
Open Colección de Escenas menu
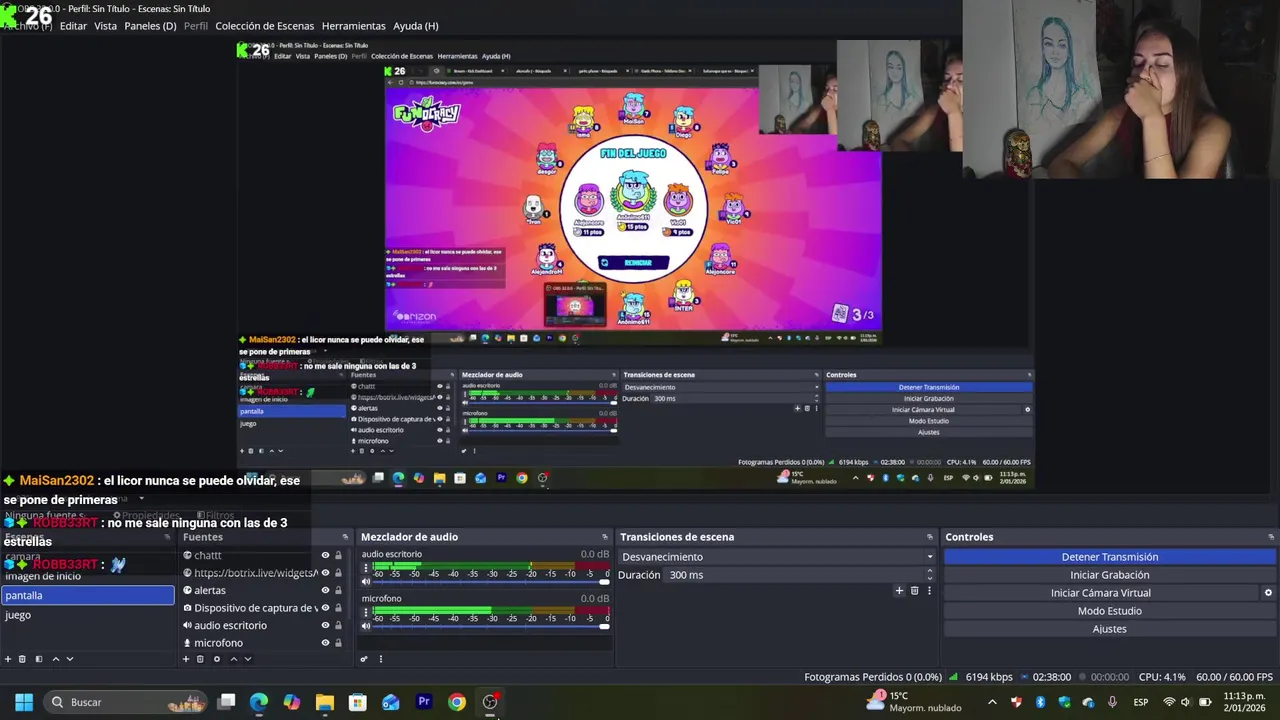(264, 26)
